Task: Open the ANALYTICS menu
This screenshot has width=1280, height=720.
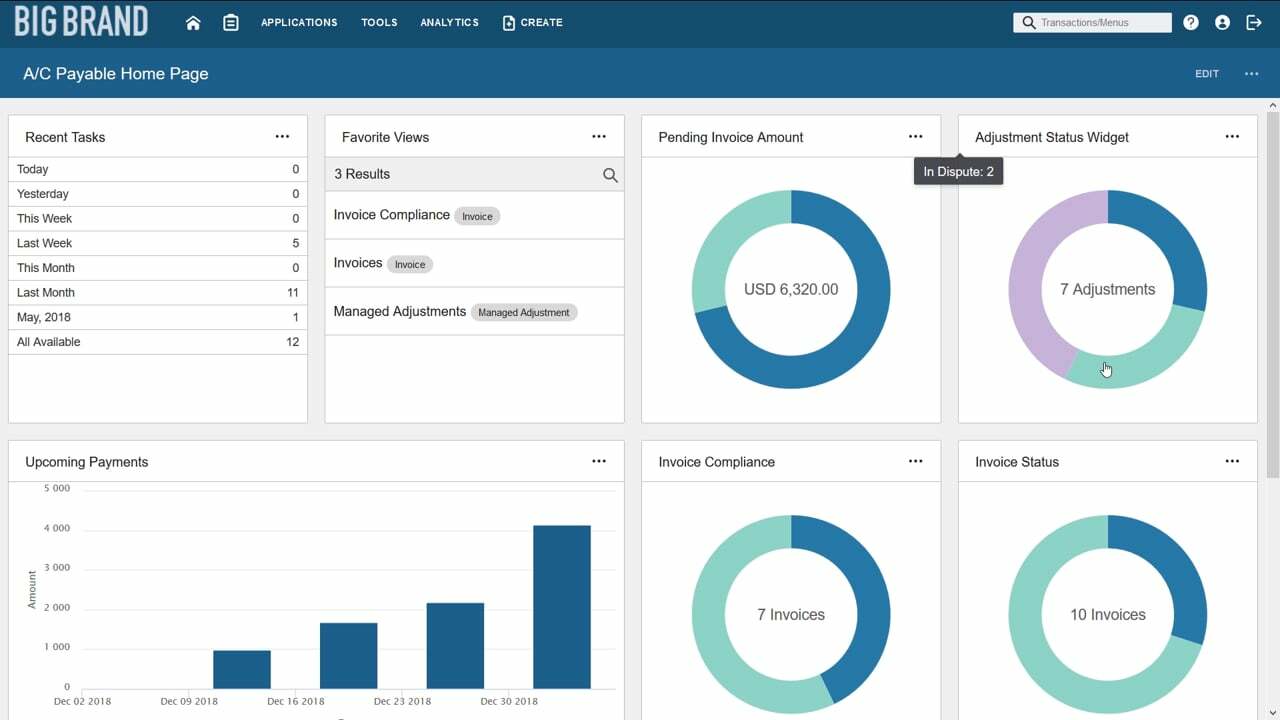Action: tap(449, 21)
